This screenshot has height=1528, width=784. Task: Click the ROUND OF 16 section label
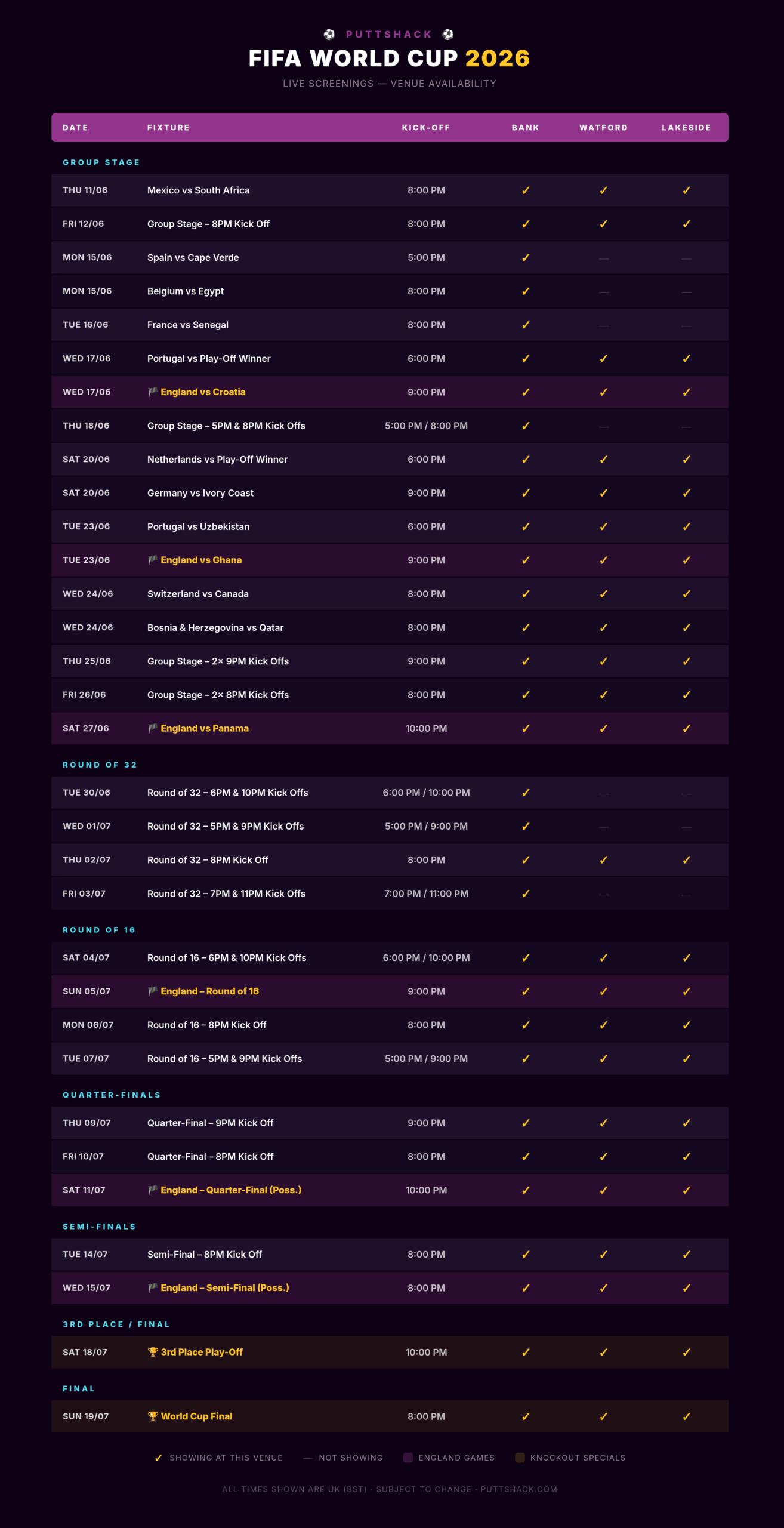[x=99, y=930]
